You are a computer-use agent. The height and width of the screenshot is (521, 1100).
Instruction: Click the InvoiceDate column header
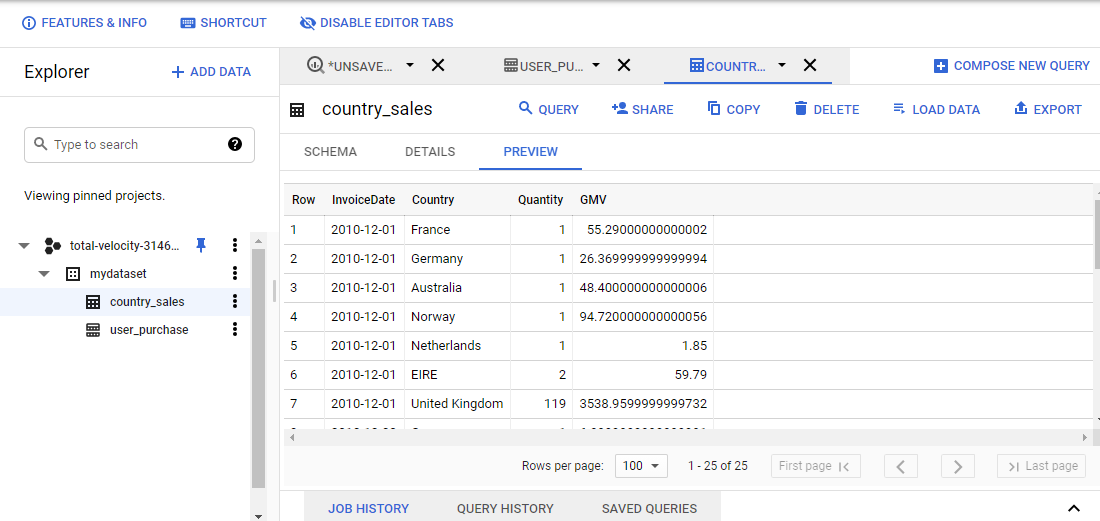(364, 200)
